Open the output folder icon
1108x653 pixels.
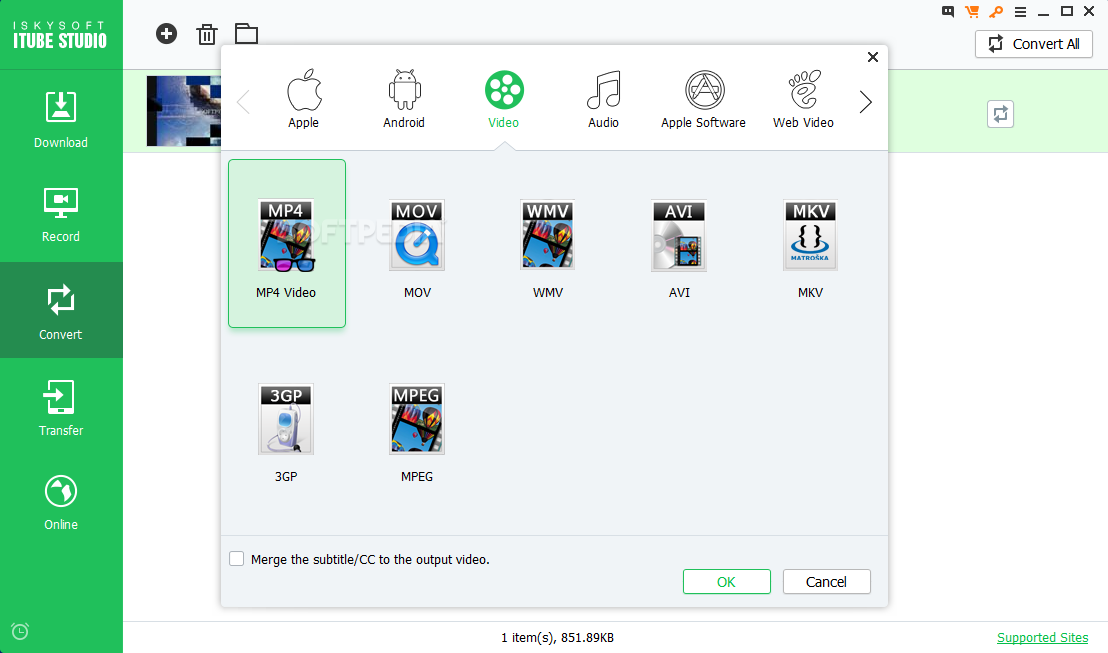coord(246,33)
